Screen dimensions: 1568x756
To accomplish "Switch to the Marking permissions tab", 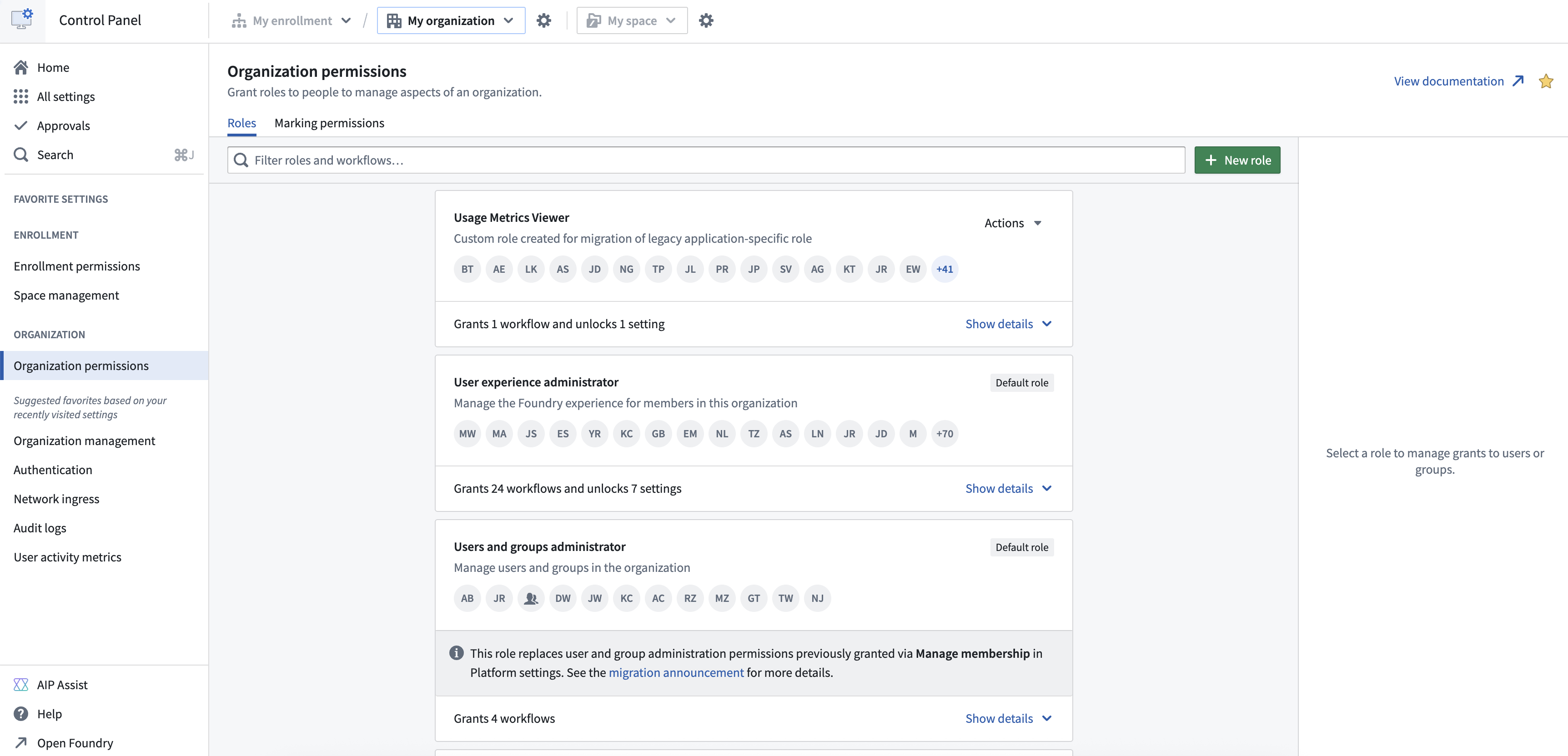I will (x=329, y=123).
